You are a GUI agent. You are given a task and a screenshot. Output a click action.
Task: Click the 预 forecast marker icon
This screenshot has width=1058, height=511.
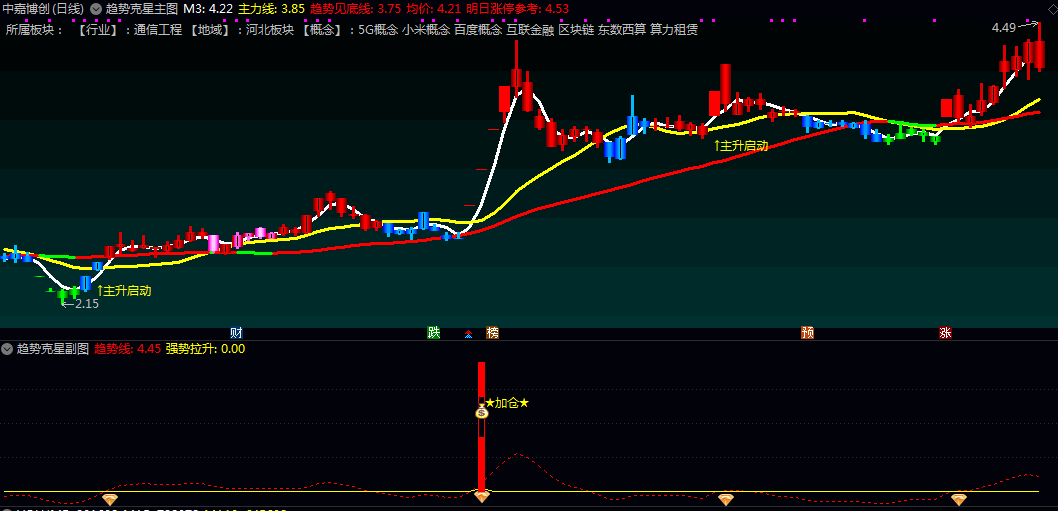pos(808,333)
